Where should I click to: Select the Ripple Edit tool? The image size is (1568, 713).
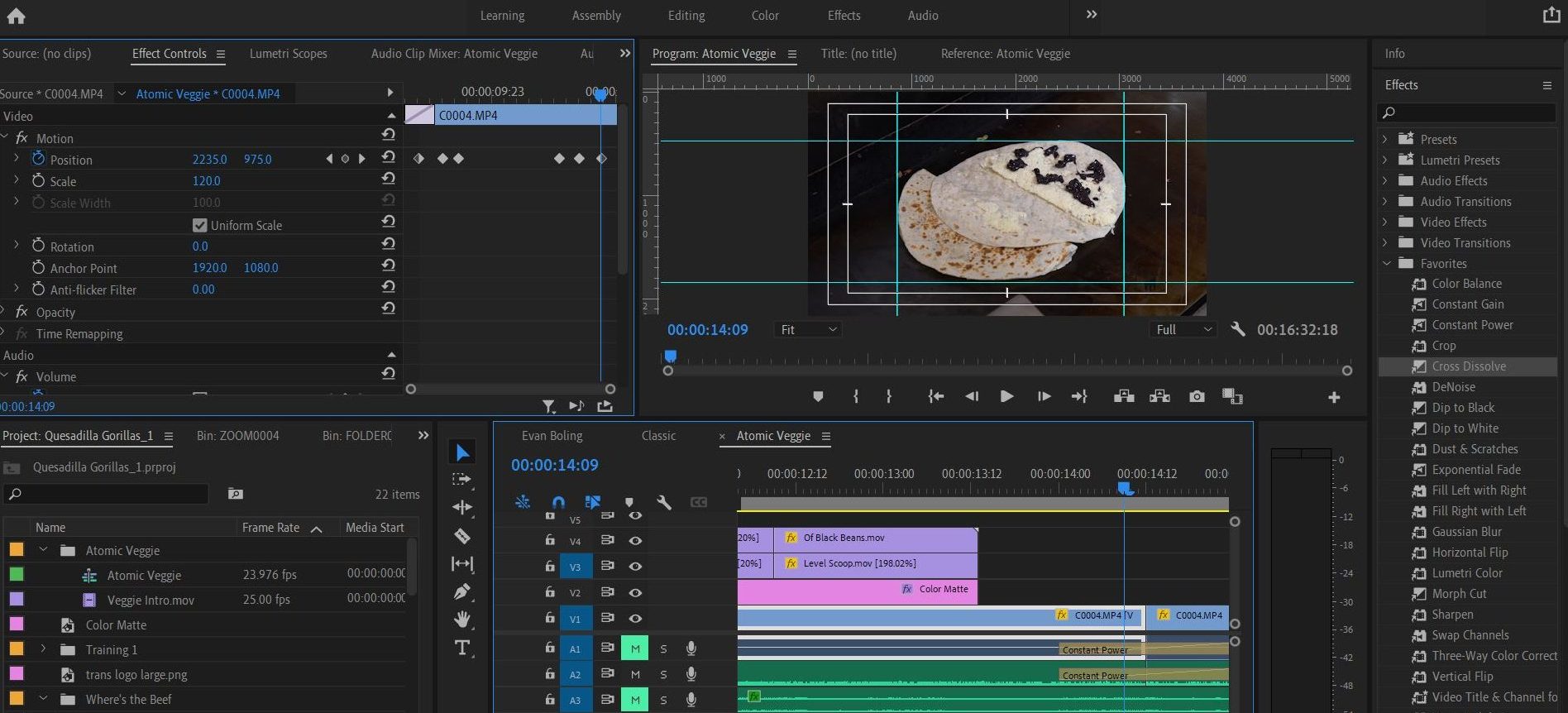[x=462, y=507]
